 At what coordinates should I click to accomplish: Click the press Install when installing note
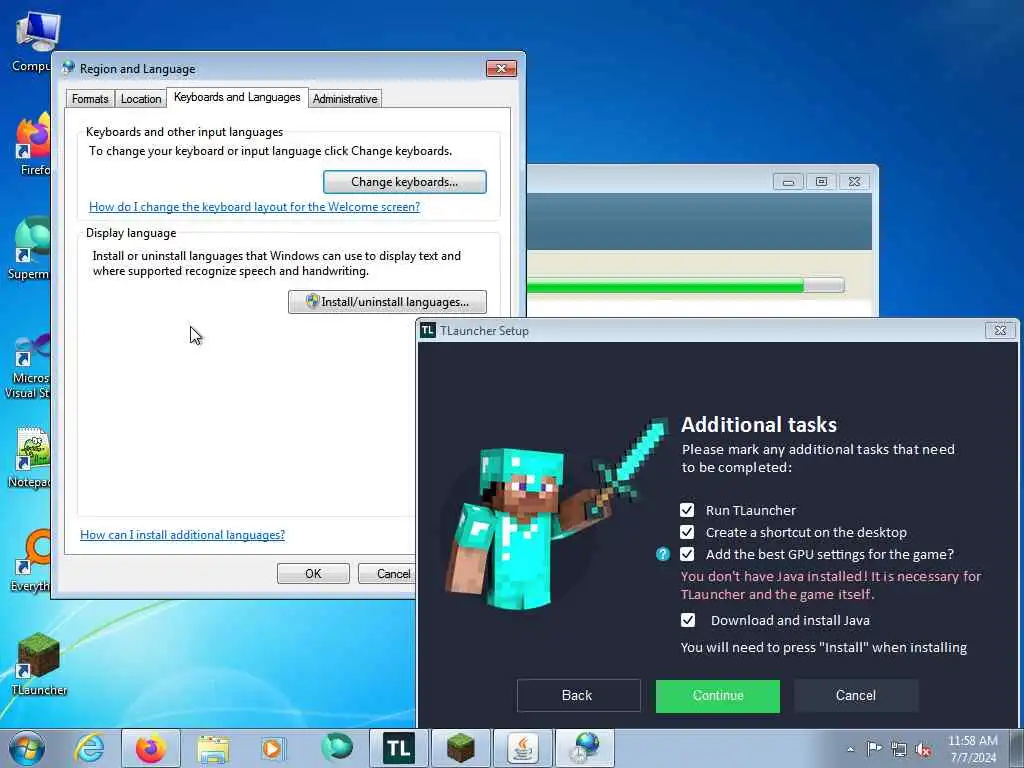click(x=824, y=647)
